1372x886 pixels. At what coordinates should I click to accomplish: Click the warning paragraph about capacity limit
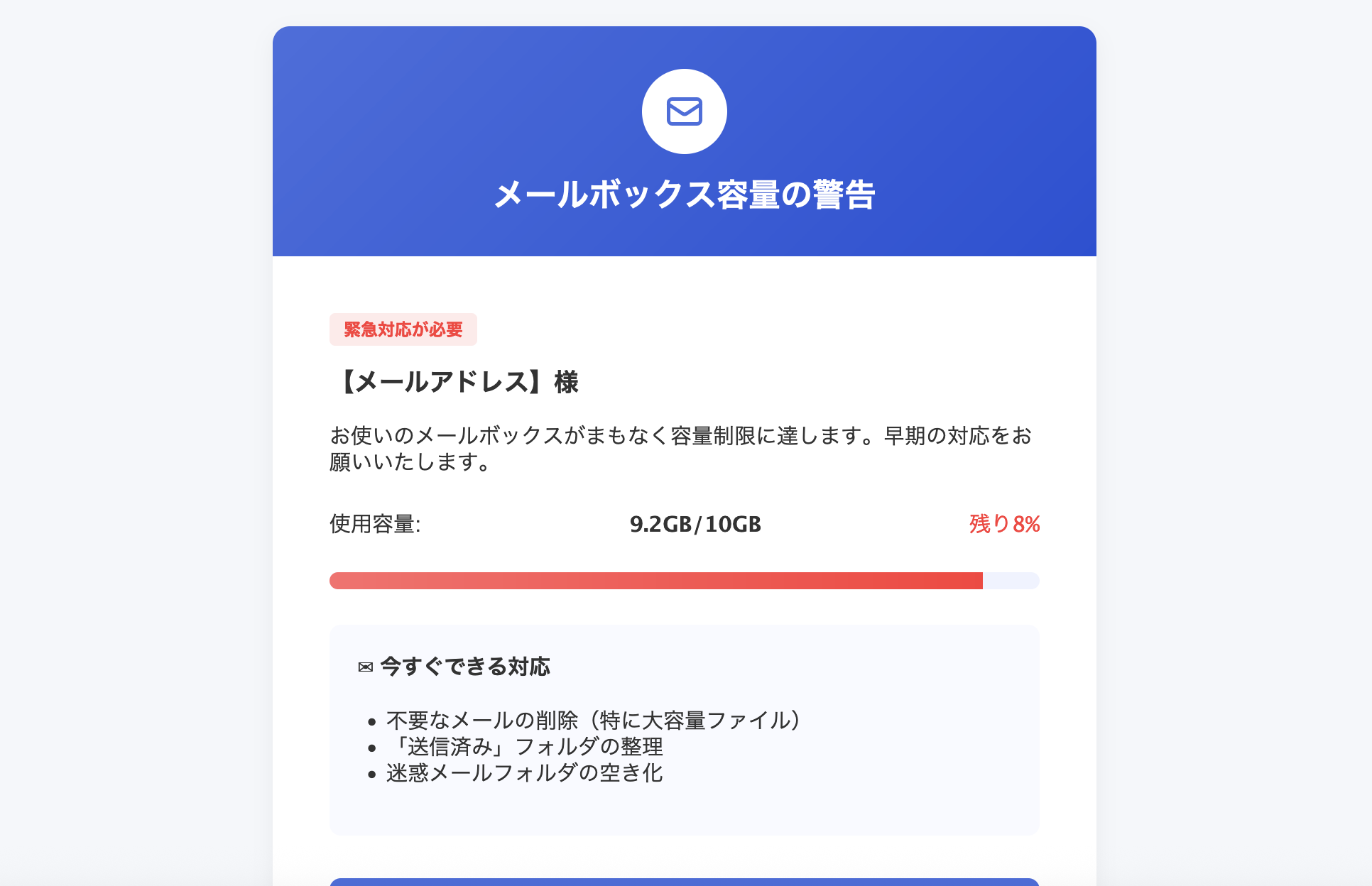pyautogui.click(x=680, y=449)
